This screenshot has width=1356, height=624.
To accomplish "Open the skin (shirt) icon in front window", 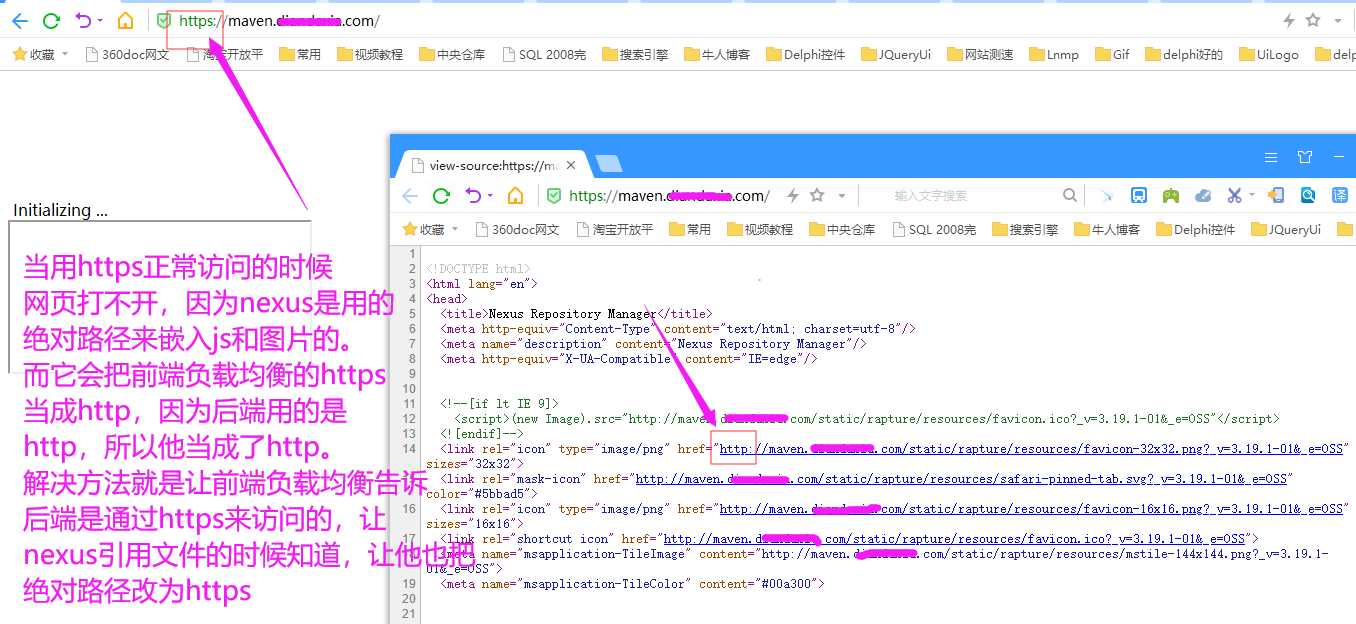I will tap(1305, 157).
